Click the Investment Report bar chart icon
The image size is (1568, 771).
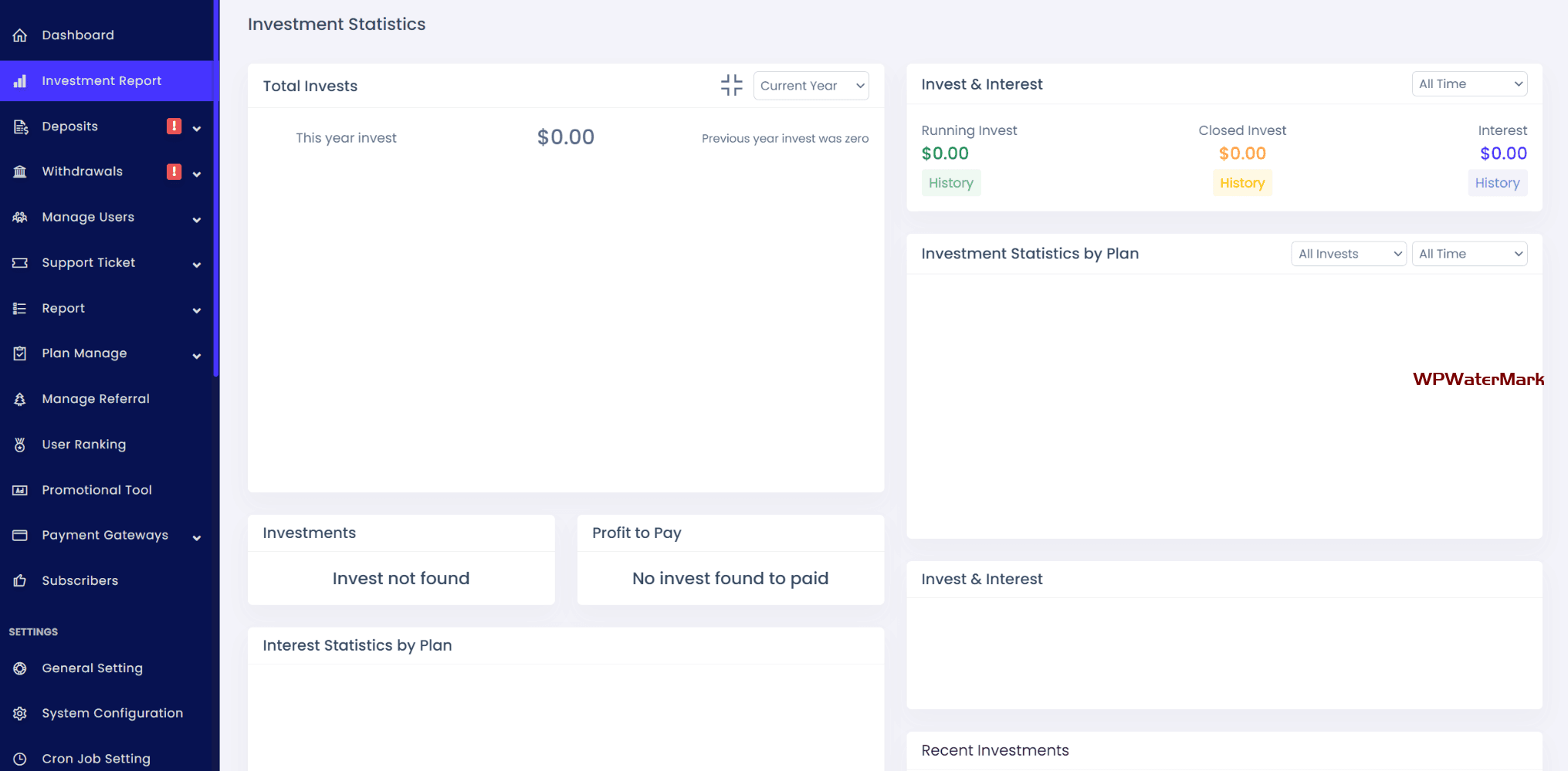pyautogui.click(x=20, y=81)
